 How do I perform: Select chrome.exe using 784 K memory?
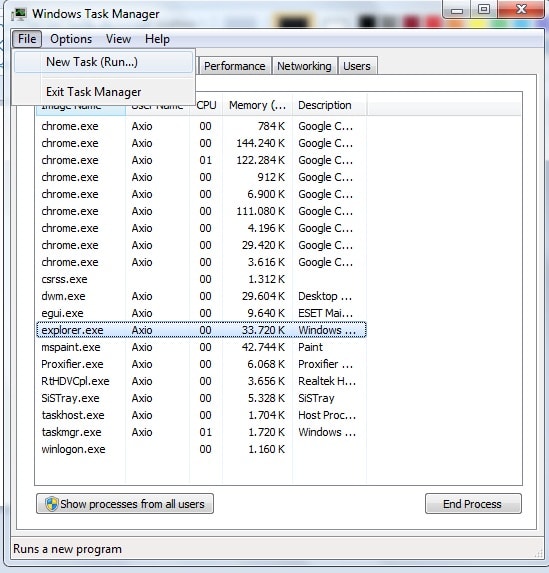(201, 126)
